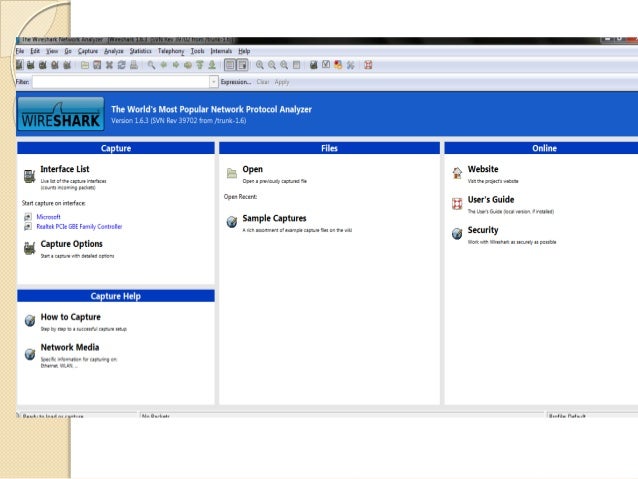This screenshot has width=638, height=479.
Task: Click the Interface List network card icon
Action: [29, 176]
